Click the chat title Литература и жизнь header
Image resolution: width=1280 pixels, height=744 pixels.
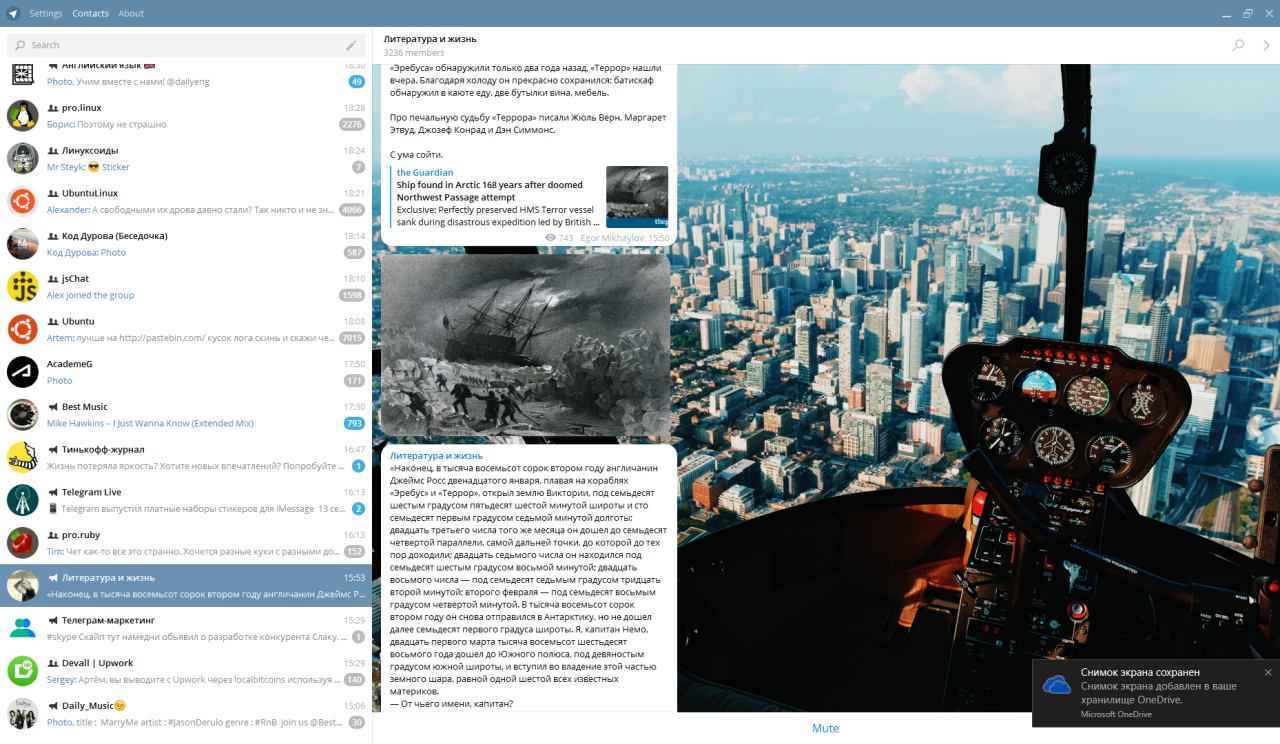coord(430,39)
